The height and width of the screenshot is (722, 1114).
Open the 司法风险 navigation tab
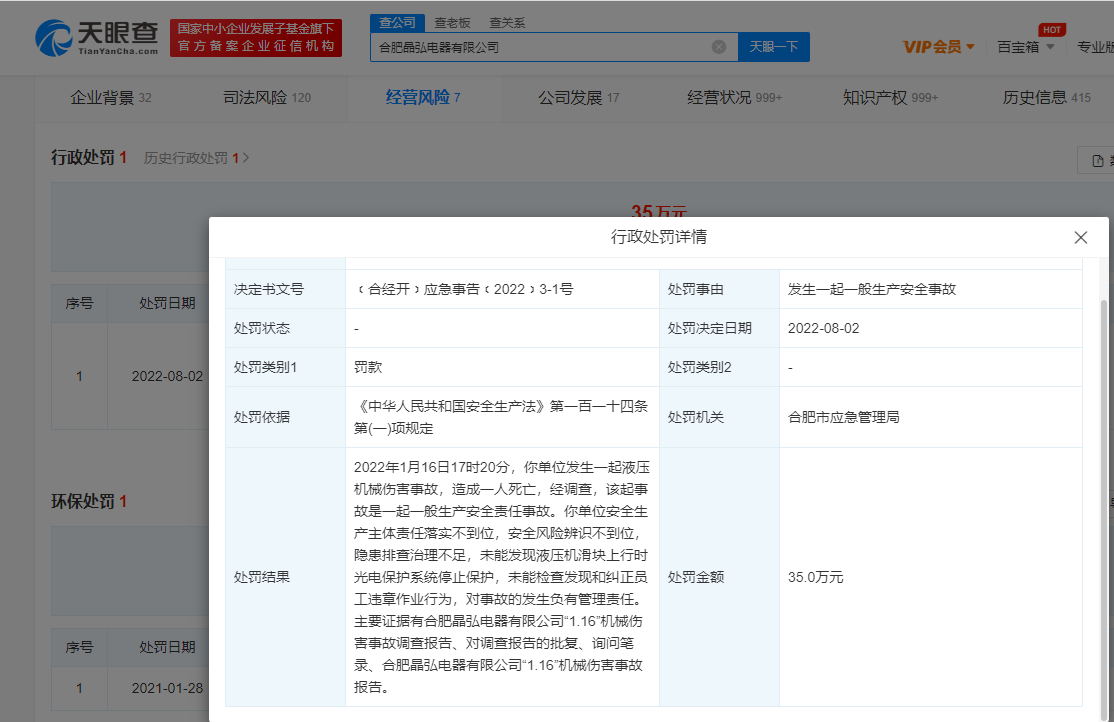point(266,98)
